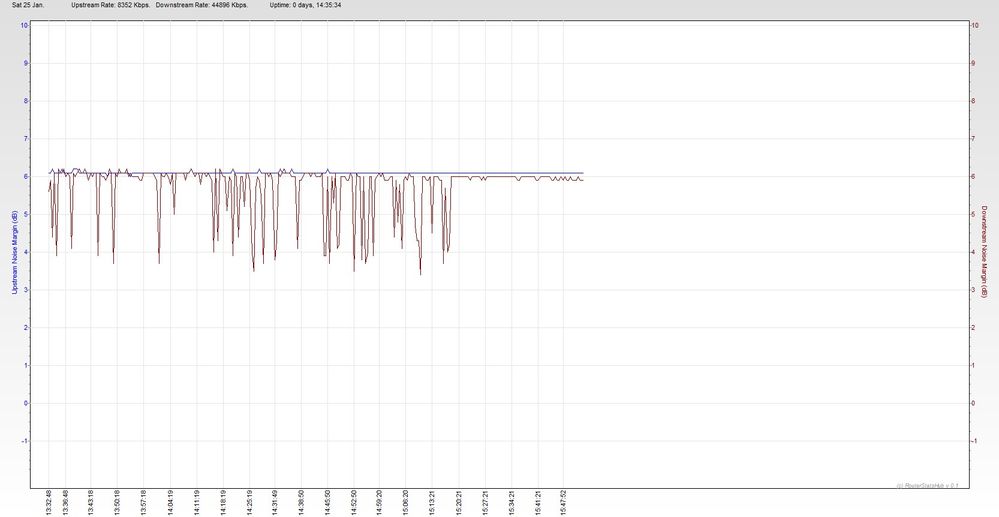Click the 'Sat 25 Jan.' date text

[28, 4]
